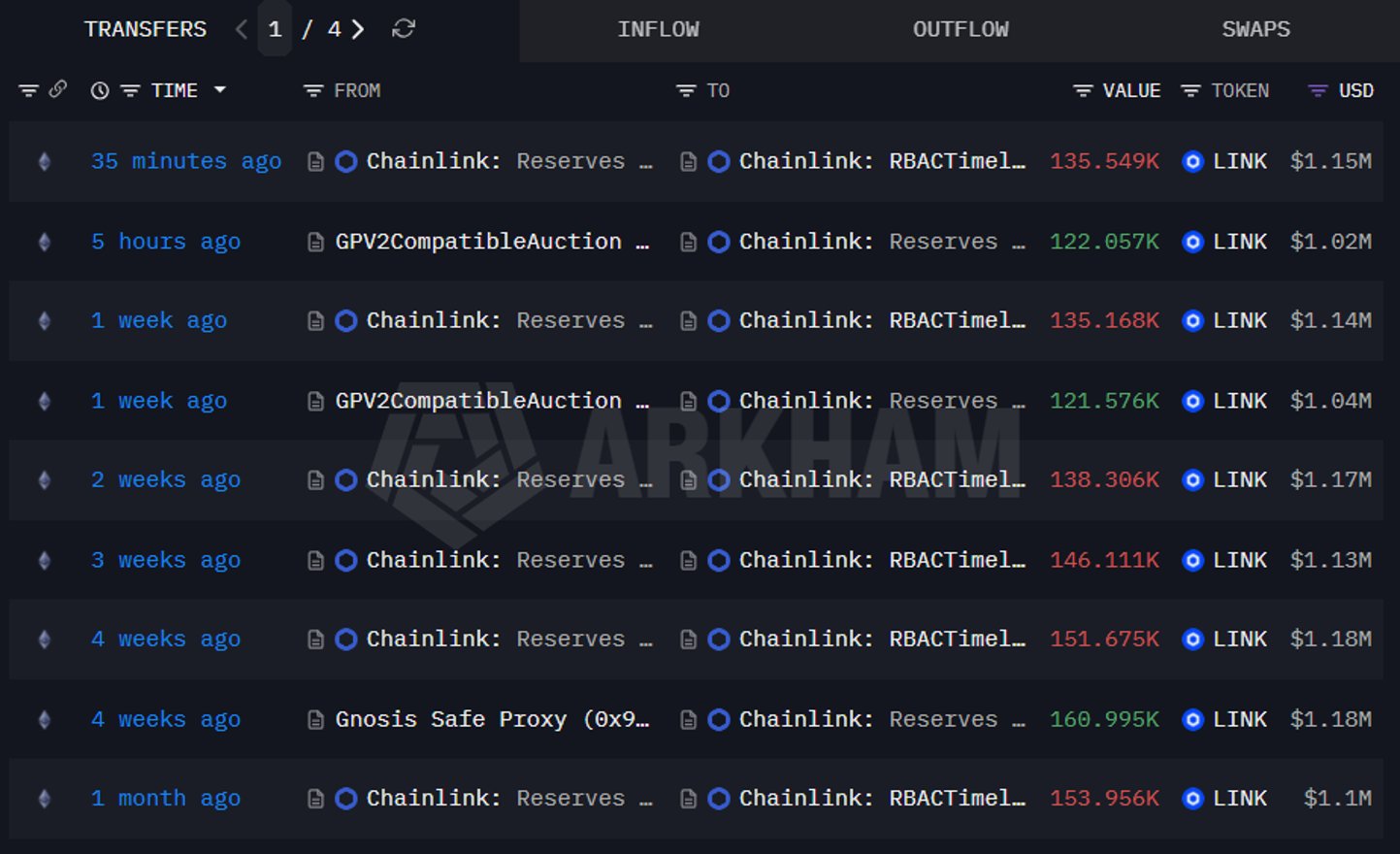Go to the next transfers page
1400x854 pixels.
[358, 29]
